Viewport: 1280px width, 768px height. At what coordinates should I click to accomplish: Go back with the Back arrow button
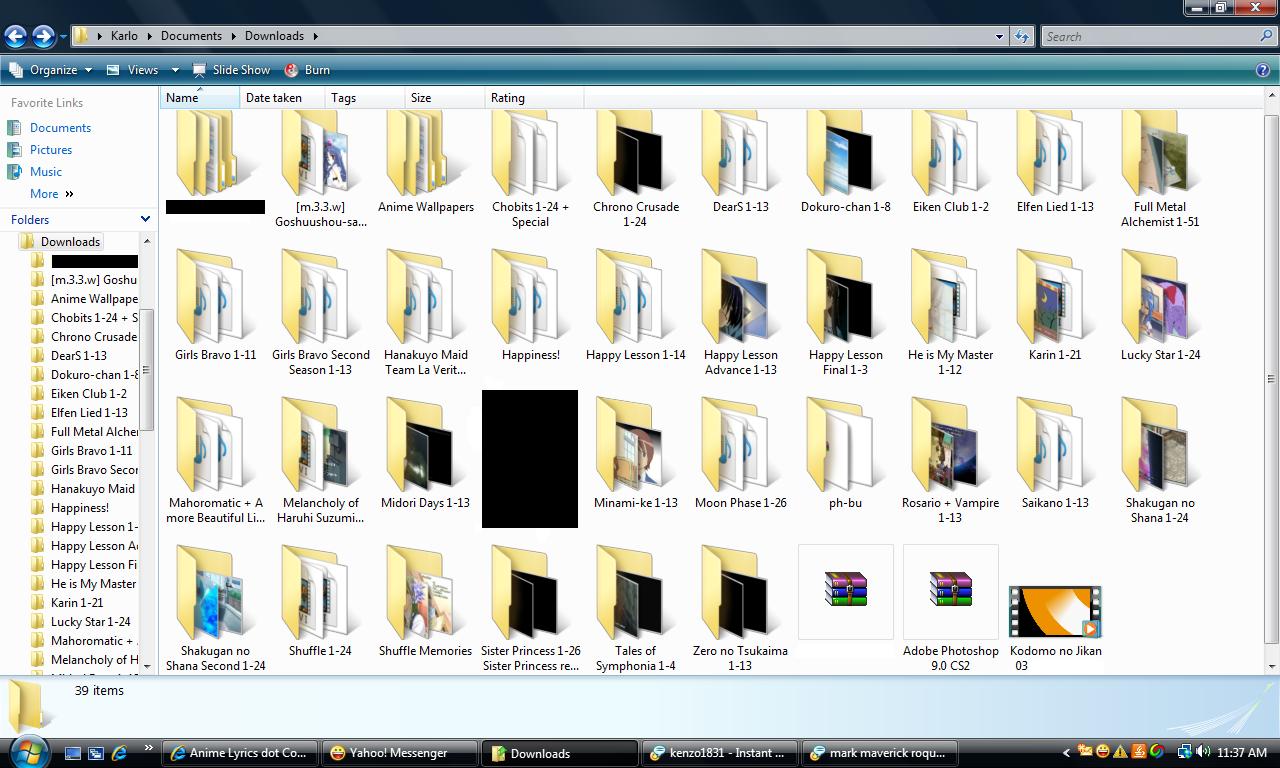15,36
